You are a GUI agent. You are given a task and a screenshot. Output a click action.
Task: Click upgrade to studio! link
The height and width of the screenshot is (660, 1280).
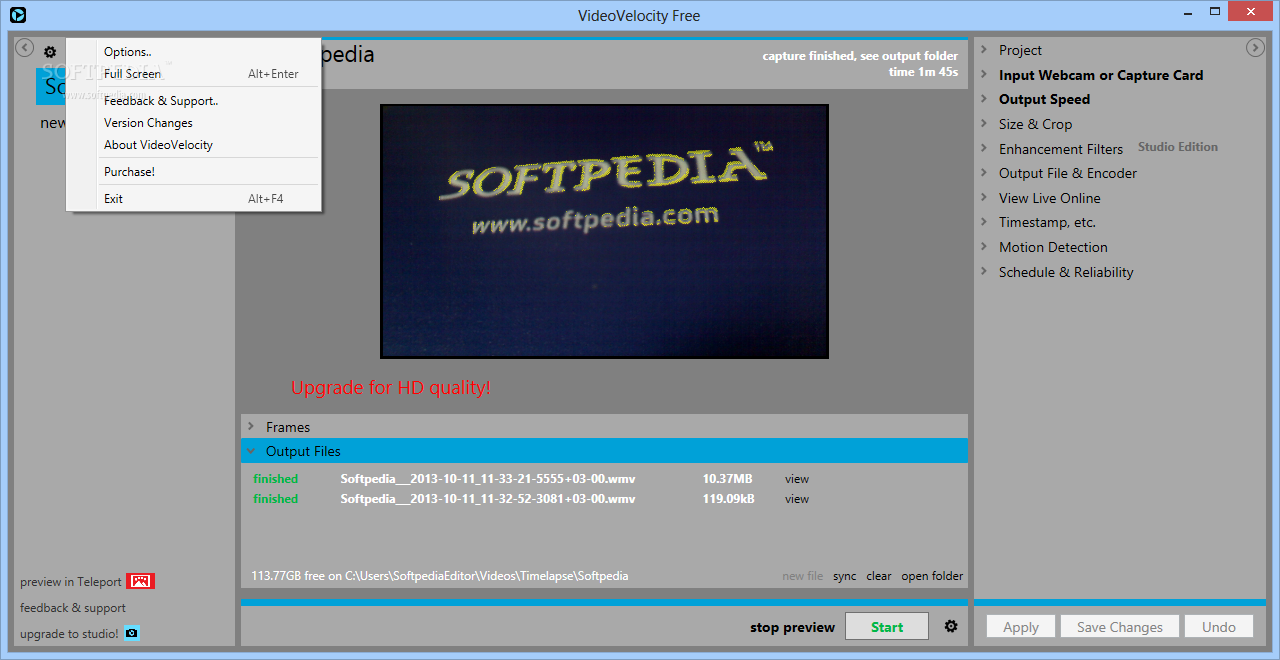click(x=69, y=634)
